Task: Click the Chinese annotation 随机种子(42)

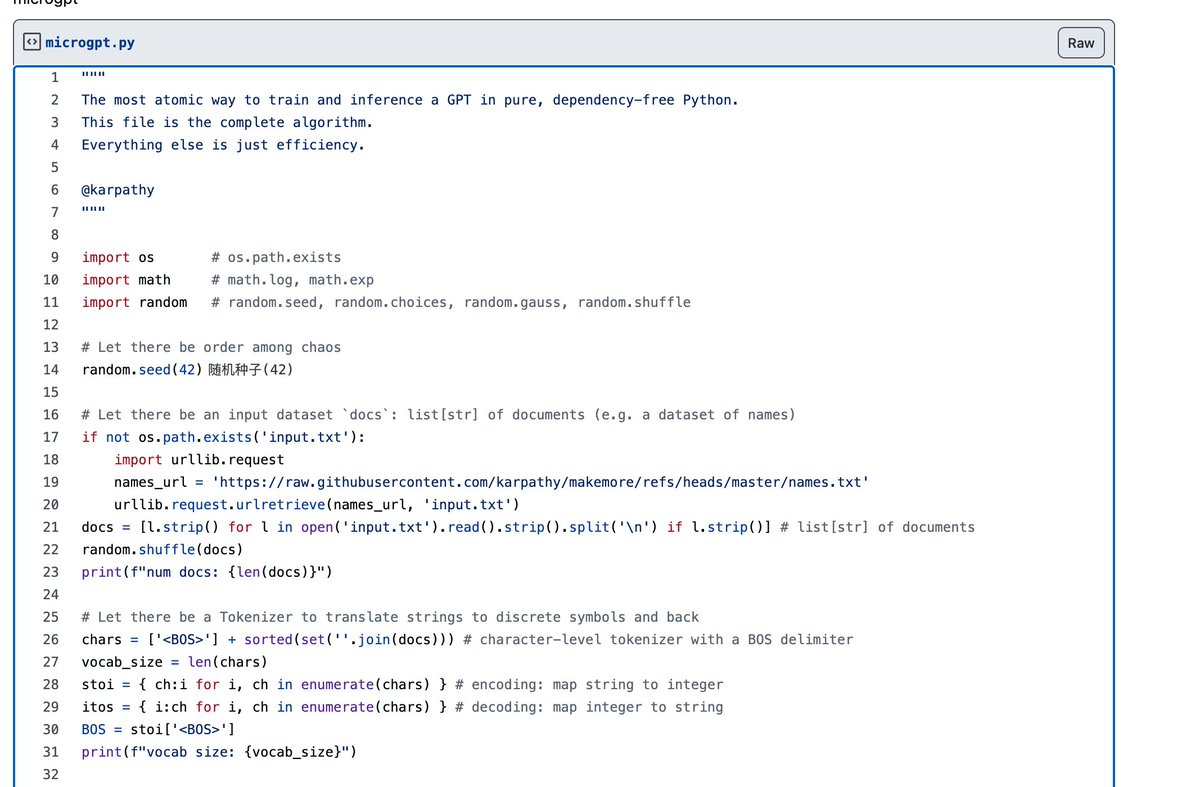Action: pyautogui.click(x=250, y=370)
